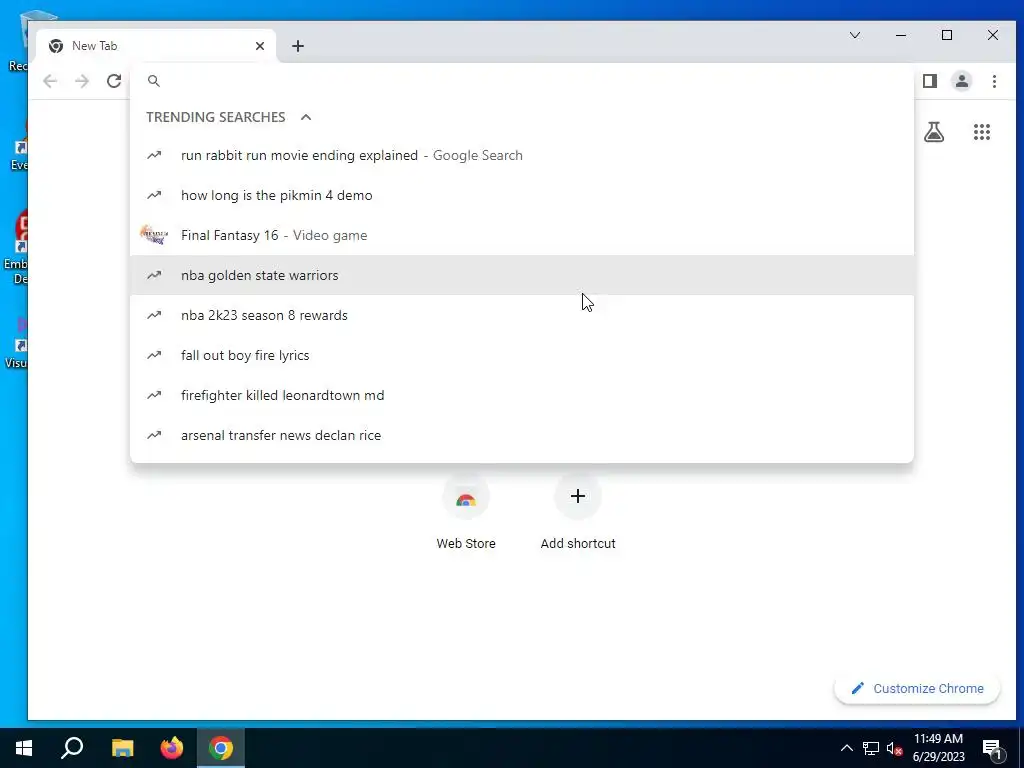Open the user profile avatar menu

click(962, 81)
